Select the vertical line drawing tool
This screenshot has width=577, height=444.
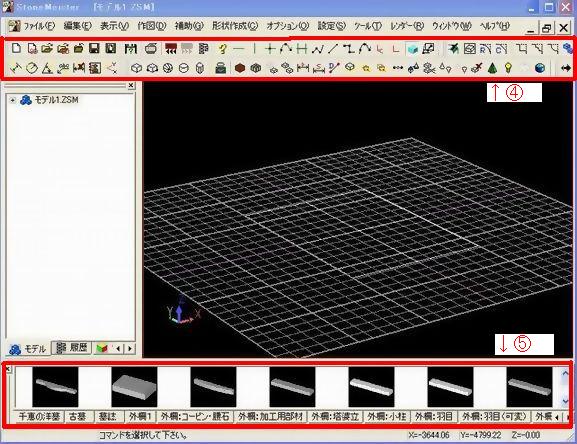254,49
